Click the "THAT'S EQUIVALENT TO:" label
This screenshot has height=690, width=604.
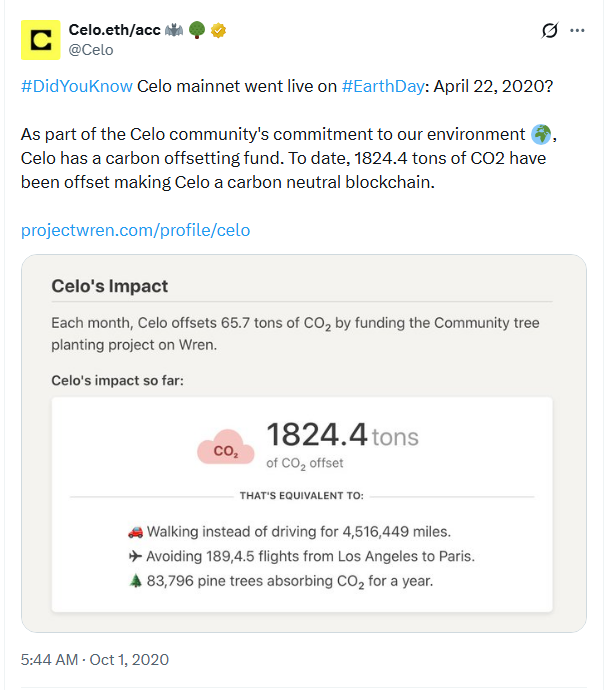(302, 495)
